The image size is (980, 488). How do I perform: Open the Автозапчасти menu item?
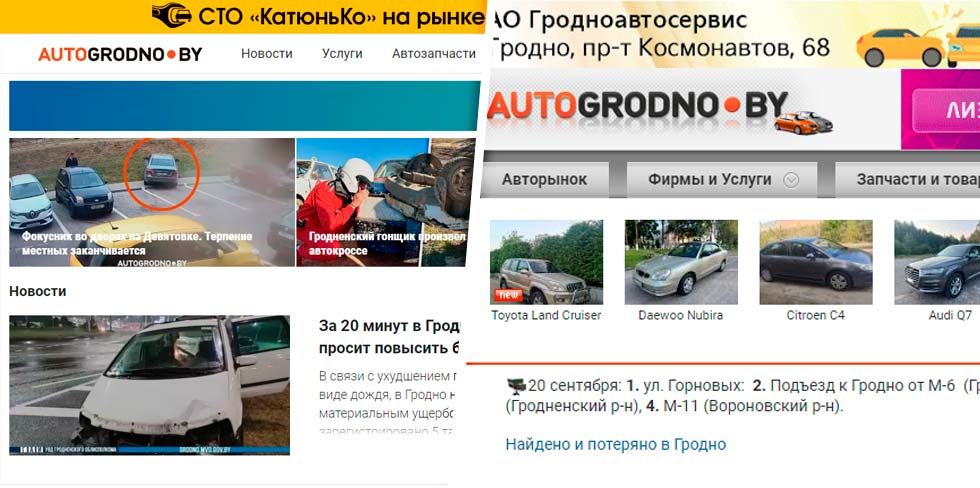[434, 54]
